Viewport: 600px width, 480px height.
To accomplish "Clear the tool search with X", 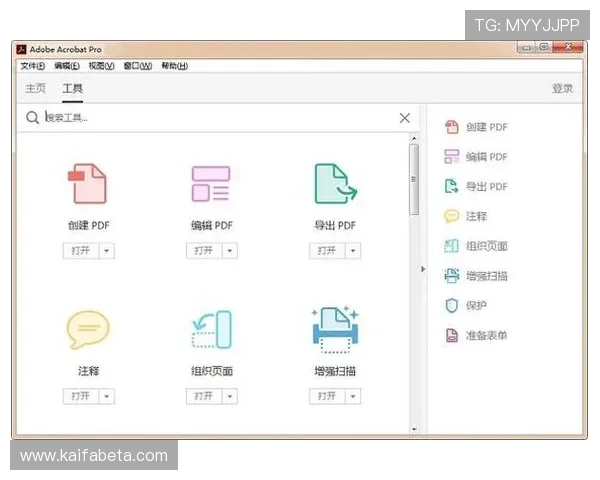I will pos(405,118).
